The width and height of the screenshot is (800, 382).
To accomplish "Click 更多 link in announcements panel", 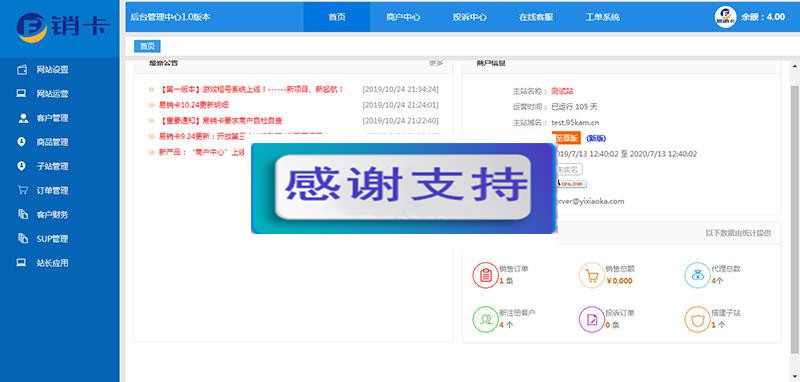I will pos(436,63).
